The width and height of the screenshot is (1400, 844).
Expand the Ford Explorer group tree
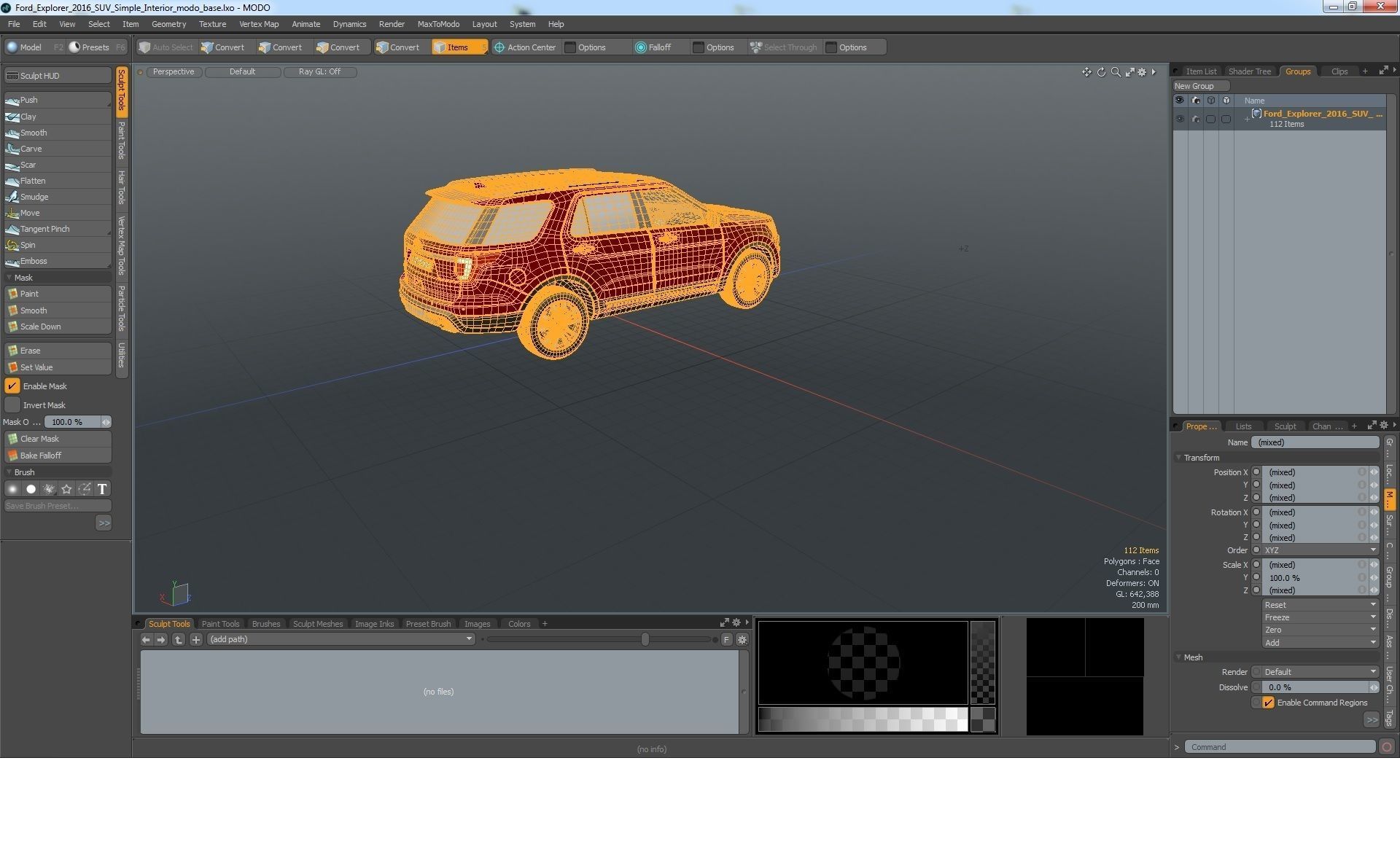(x=1247, y=119)
